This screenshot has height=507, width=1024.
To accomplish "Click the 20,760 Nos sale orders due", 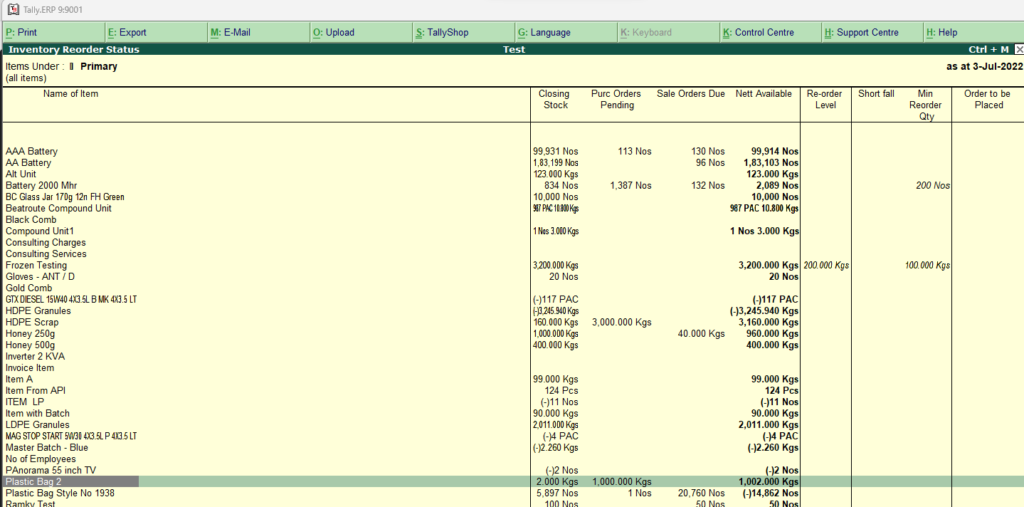I will [x=701, y=493].
